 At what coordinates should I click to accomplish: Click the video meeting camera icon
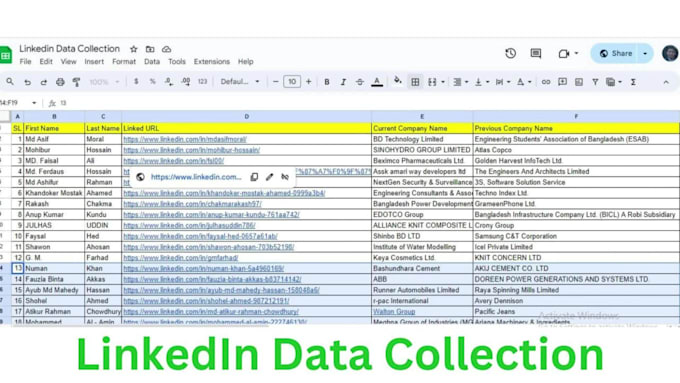[563, 53]
